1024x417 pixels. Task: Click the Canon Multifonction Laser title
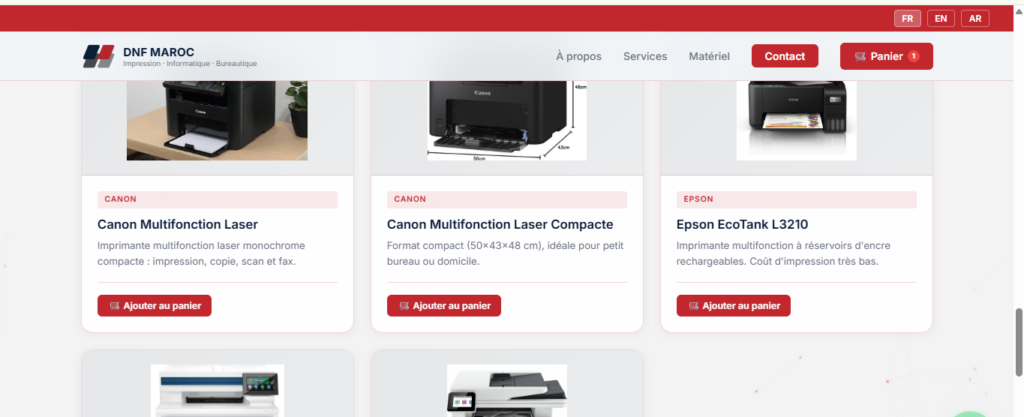point(178,224)
